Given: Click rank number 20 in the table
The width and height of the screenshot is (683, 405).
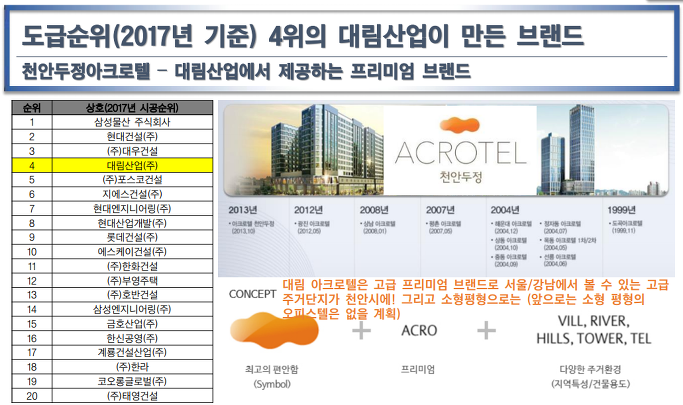Looking at the screenshot, I should click(x=32, y=396).
